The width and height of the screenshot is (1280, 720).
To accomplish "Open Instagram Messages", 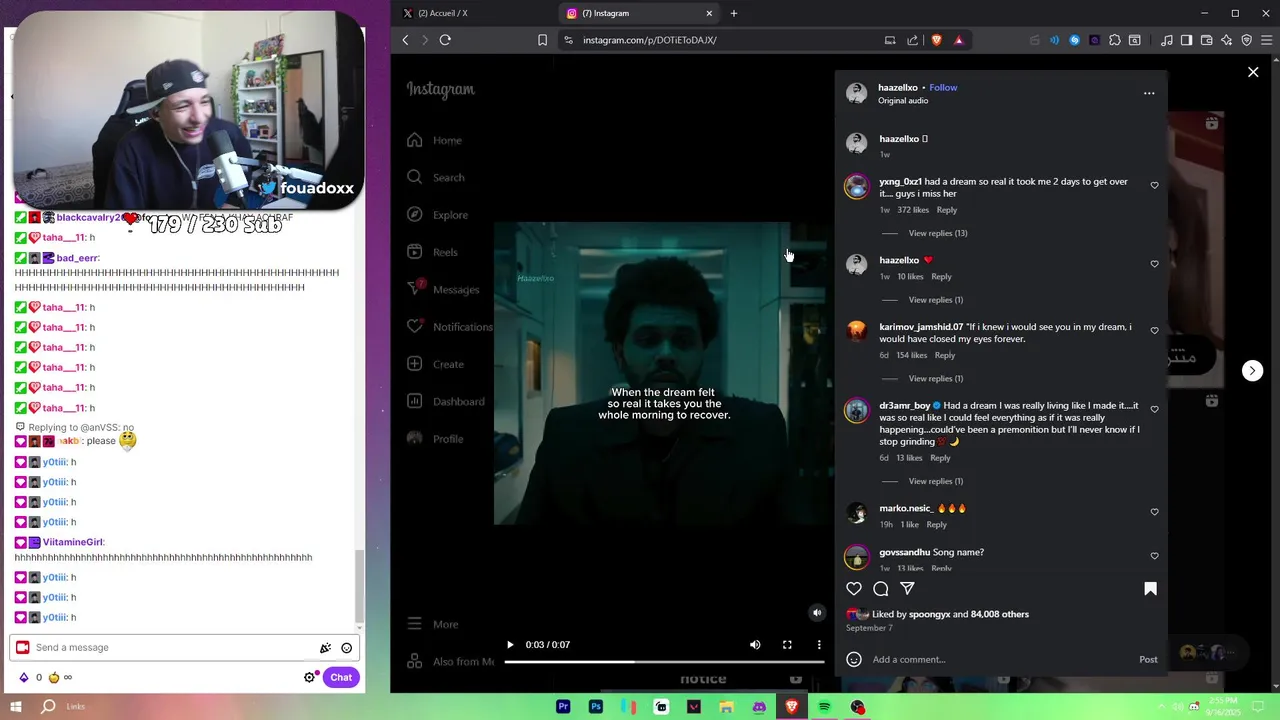I will click(x=443, y=289).
